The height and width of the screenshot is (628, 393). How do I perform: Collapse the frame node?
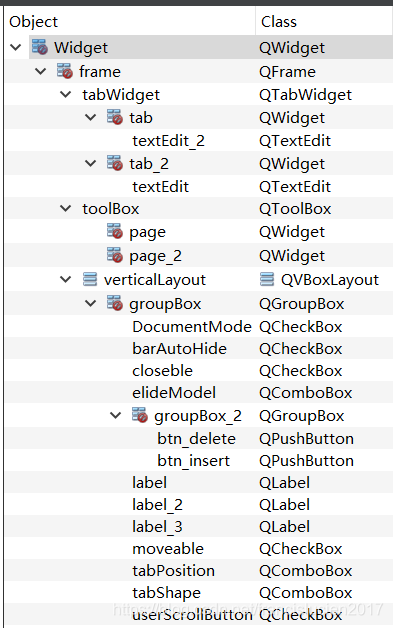point(40,72)
